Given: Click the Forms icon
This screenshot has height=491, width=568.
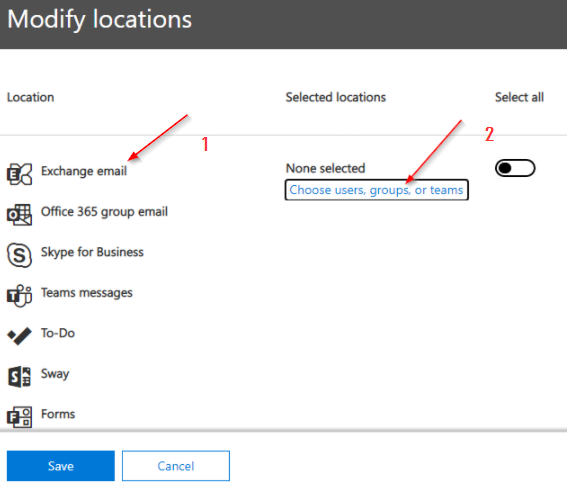Looking at the screenshot, I should (x=20, y=417).
